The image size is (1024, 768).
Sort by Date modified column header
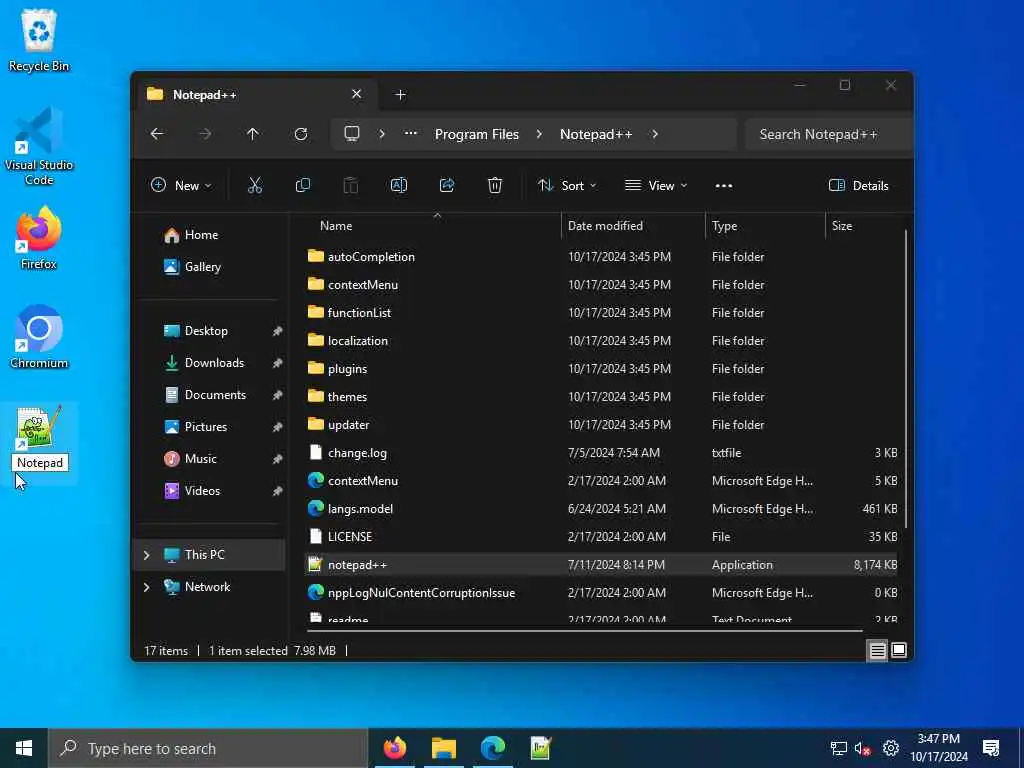(605, 226)
